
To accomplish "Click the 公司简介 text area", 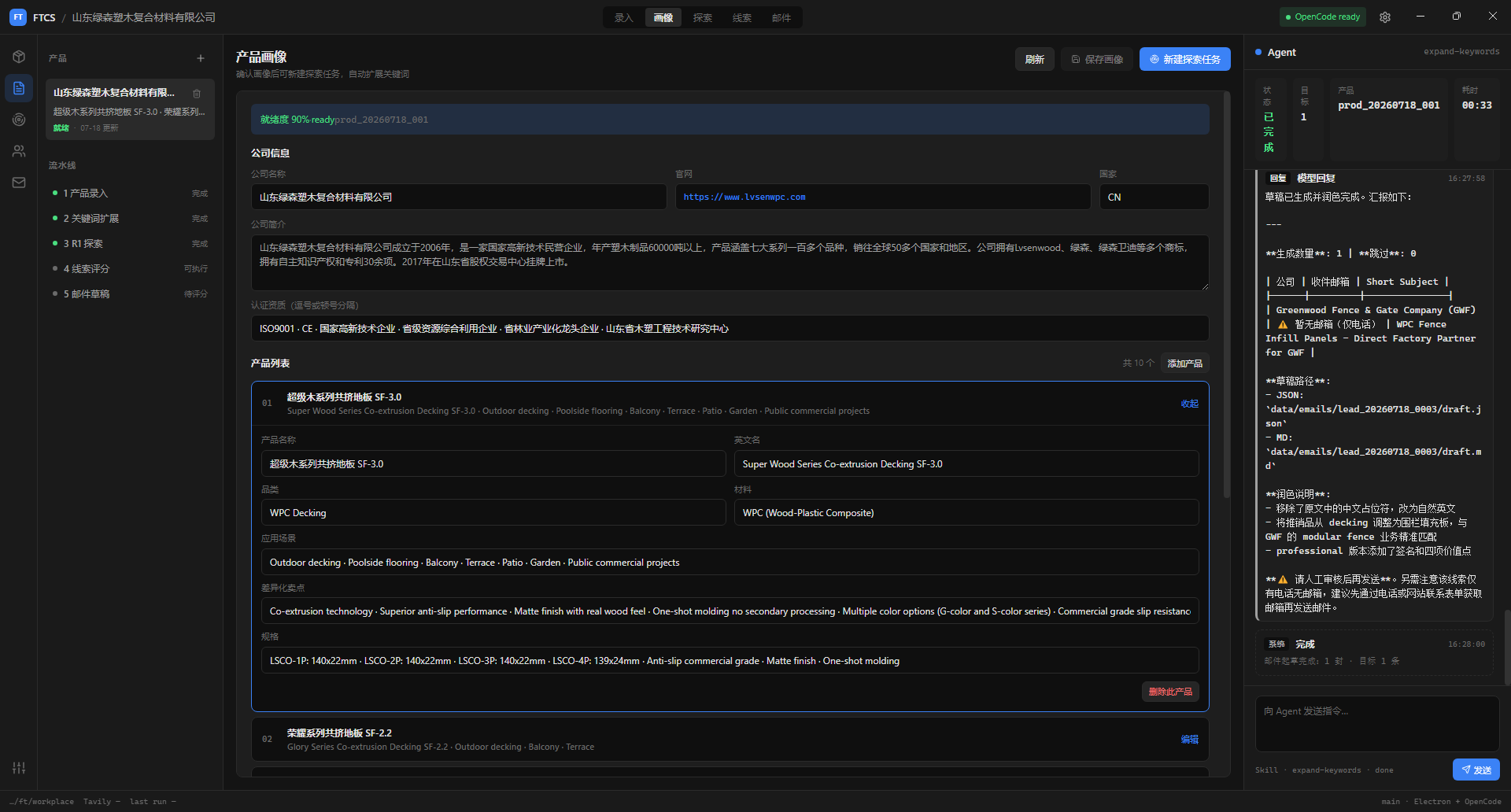I will [x=730, y=263].
